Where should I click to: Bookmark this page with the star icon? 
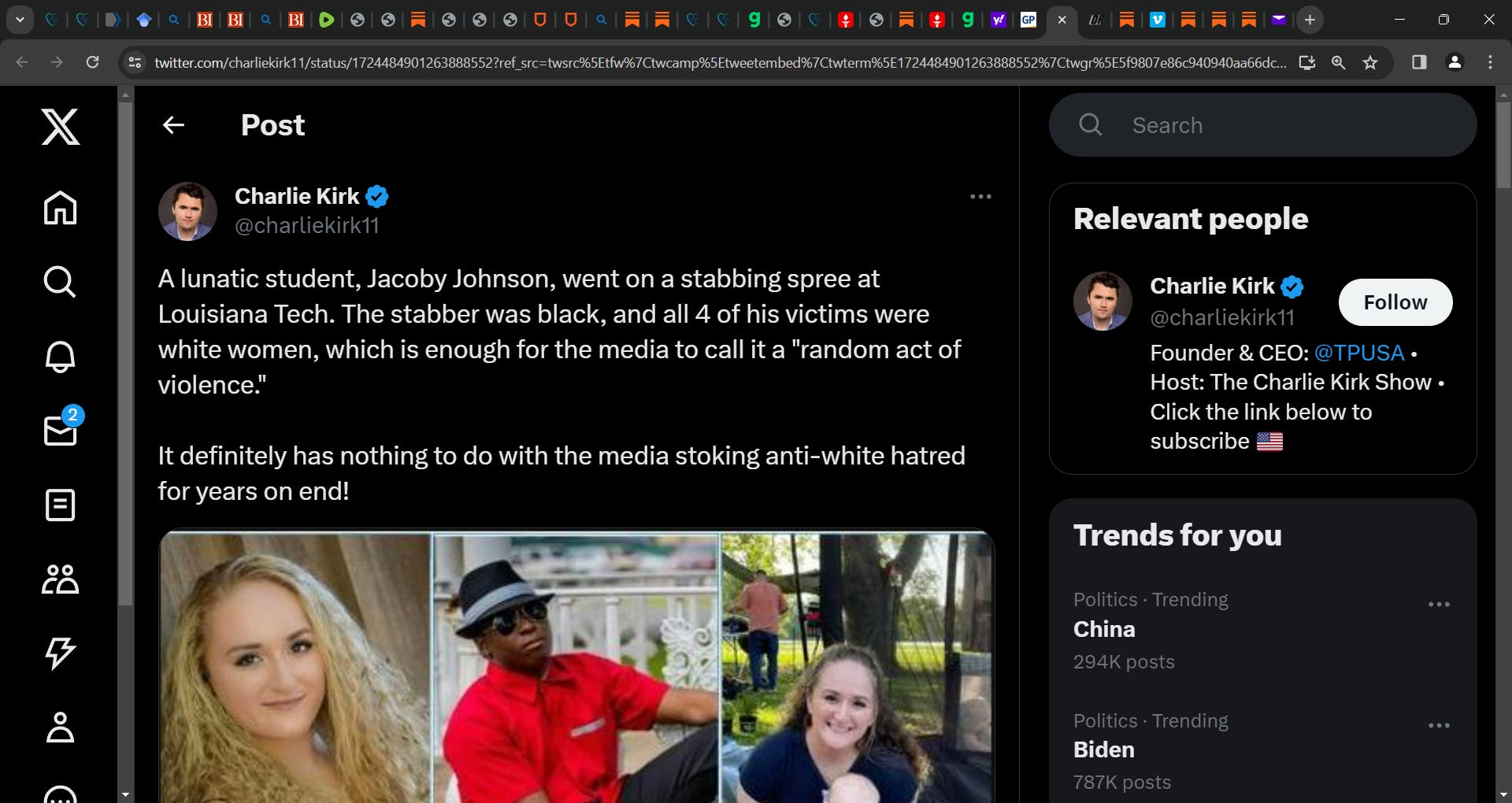pyautogui.click(x=1370, y=62)
